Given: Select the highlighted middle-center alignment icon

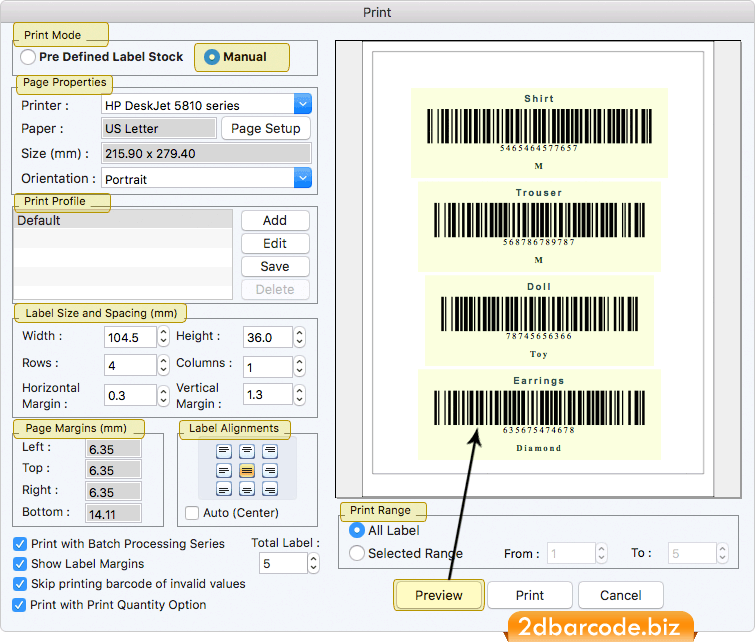Looking at the screenshot, I should click(x=247, y=471).
